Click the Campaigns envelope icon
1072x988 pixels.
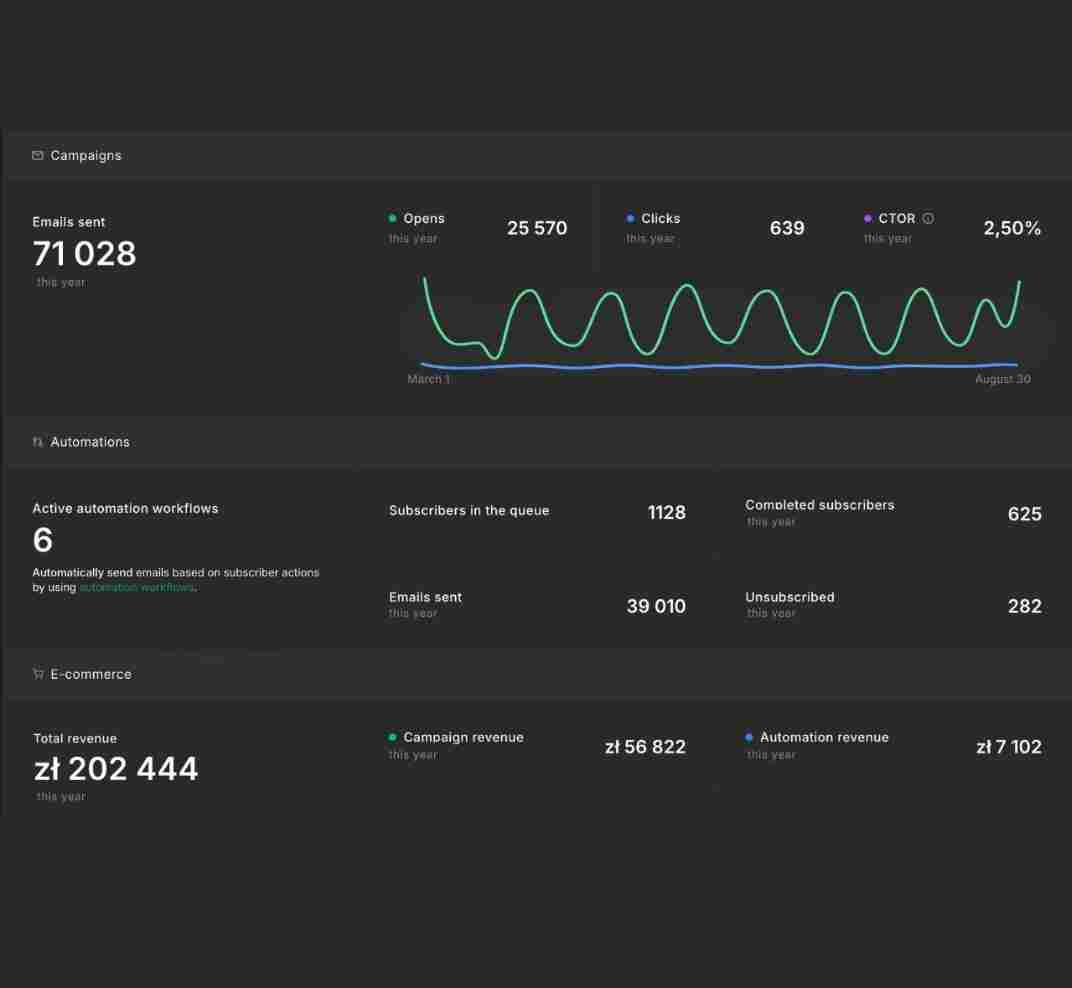coord(38,155)
